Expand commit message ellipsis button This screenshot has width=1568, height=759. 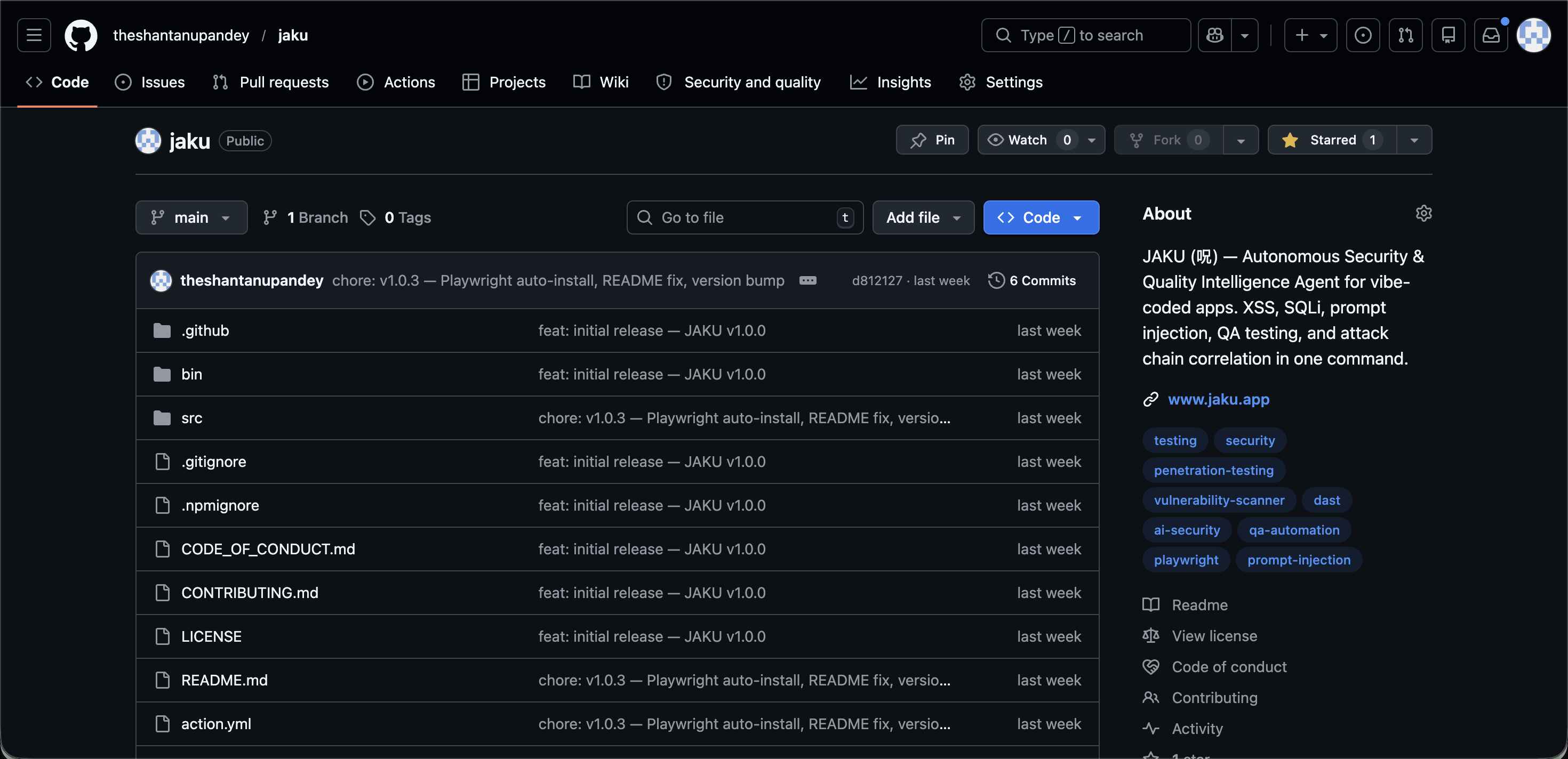pos(808,280)
